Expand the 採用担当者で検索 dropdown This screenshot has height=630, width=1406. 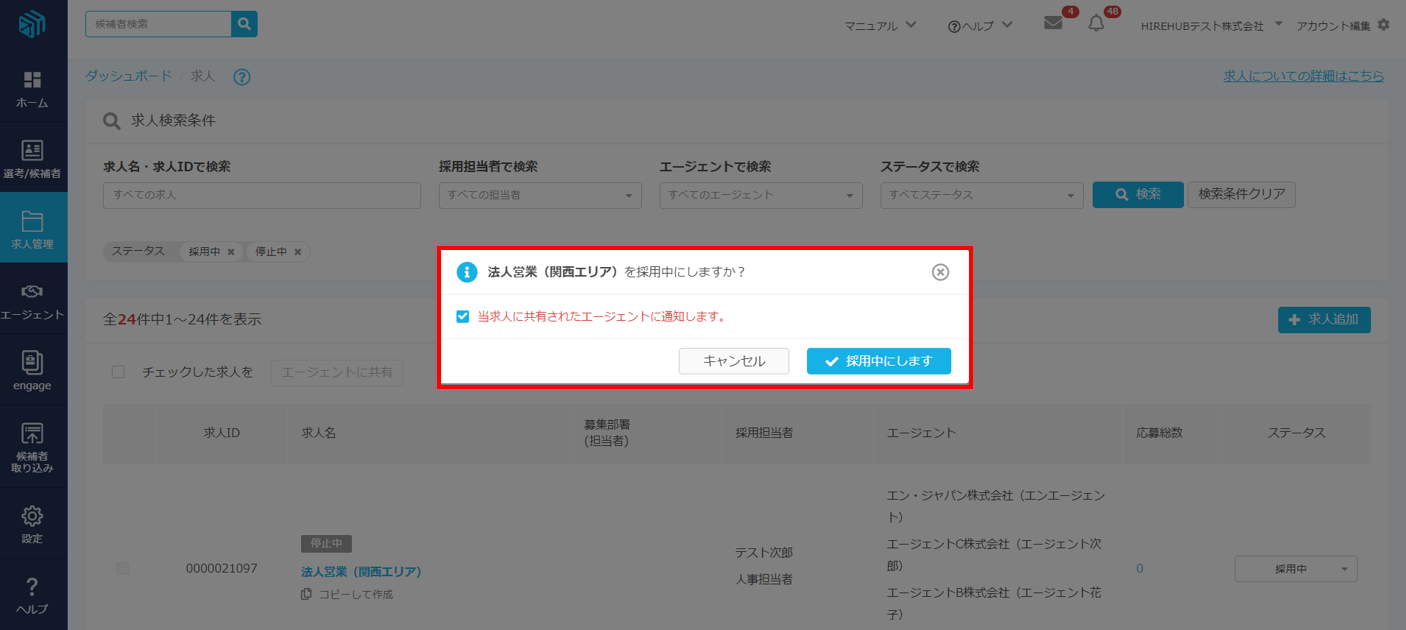click(x=540, y=196)
